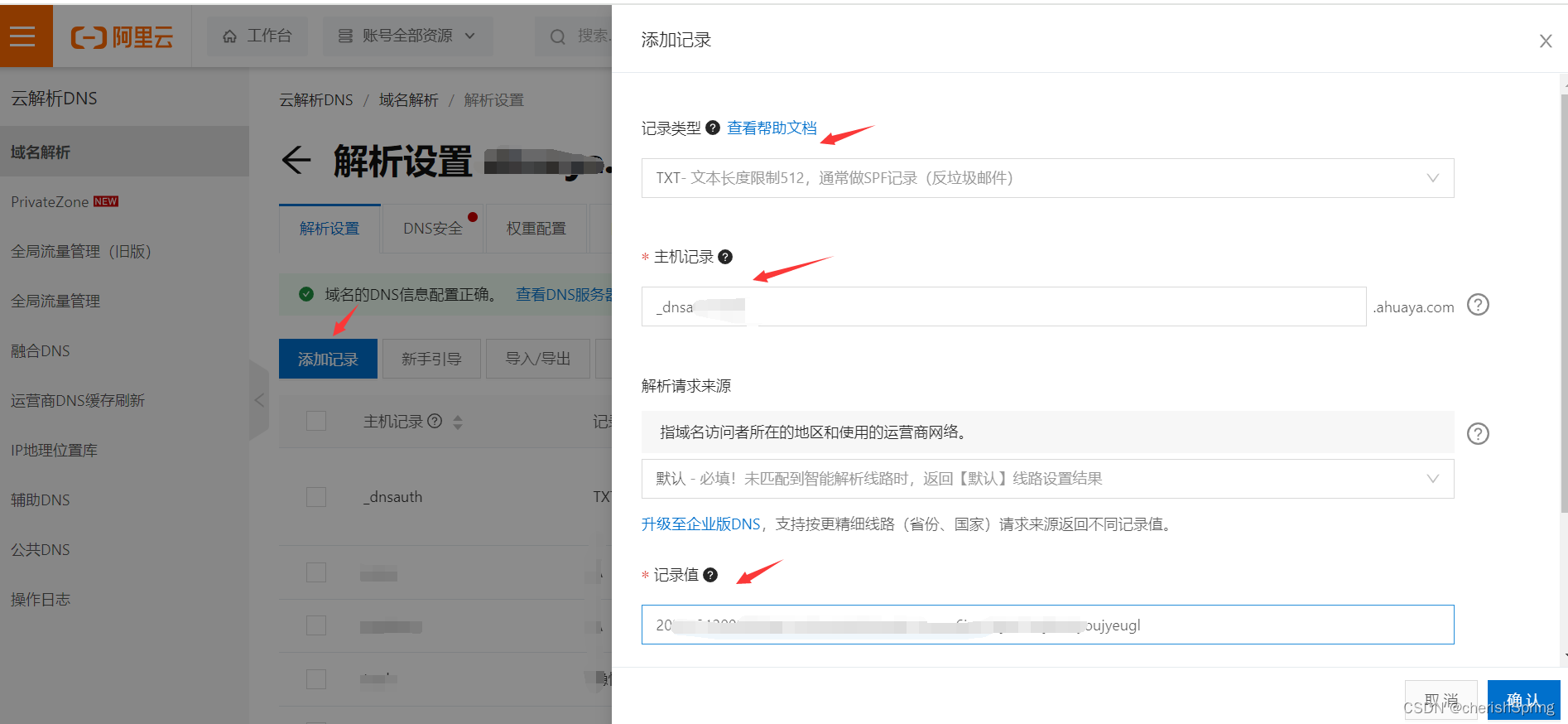Screen dimensions: 1568x724
Task: Open 辅助DNS sidebar item
Action: coord(124,500)
